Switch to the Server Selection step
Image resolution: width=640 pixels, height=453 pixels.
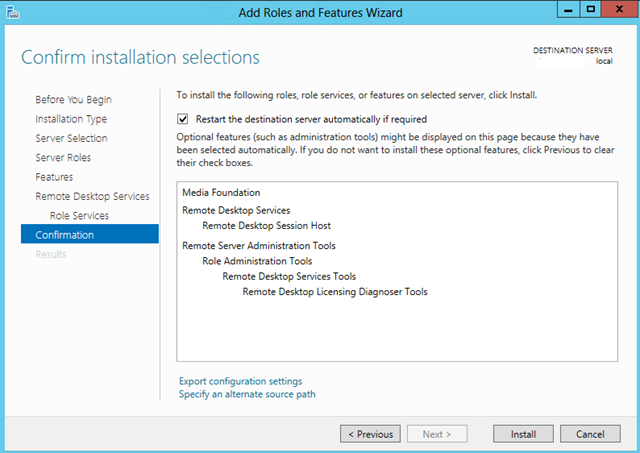[x=71, y=138]
